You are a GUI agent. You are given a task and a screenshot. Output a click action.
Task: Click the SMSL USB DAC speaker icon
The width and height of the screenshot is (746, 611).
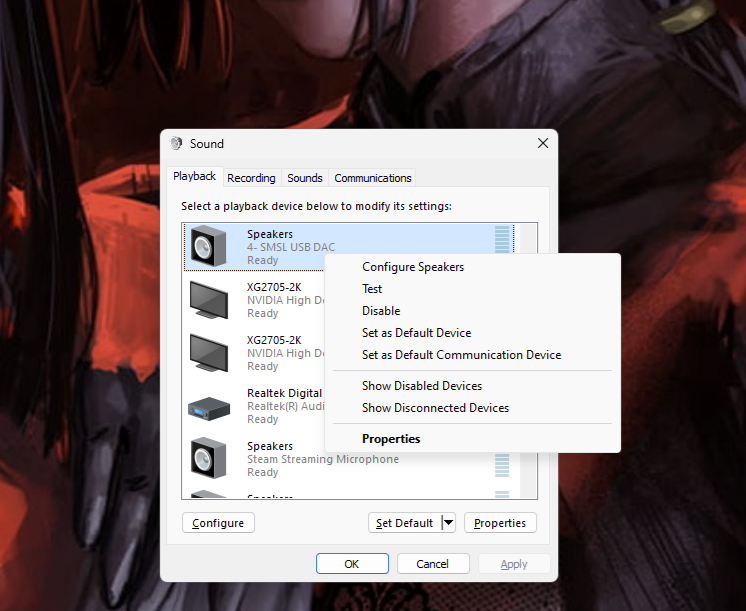(x=209, y=246)
